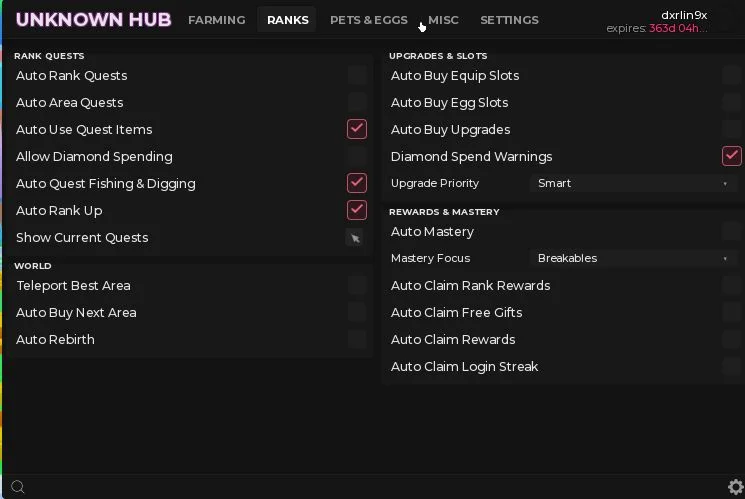Disable Auto Use Quest Items checkbox
This screenshot has width=745, height=499.
(357, 129)
